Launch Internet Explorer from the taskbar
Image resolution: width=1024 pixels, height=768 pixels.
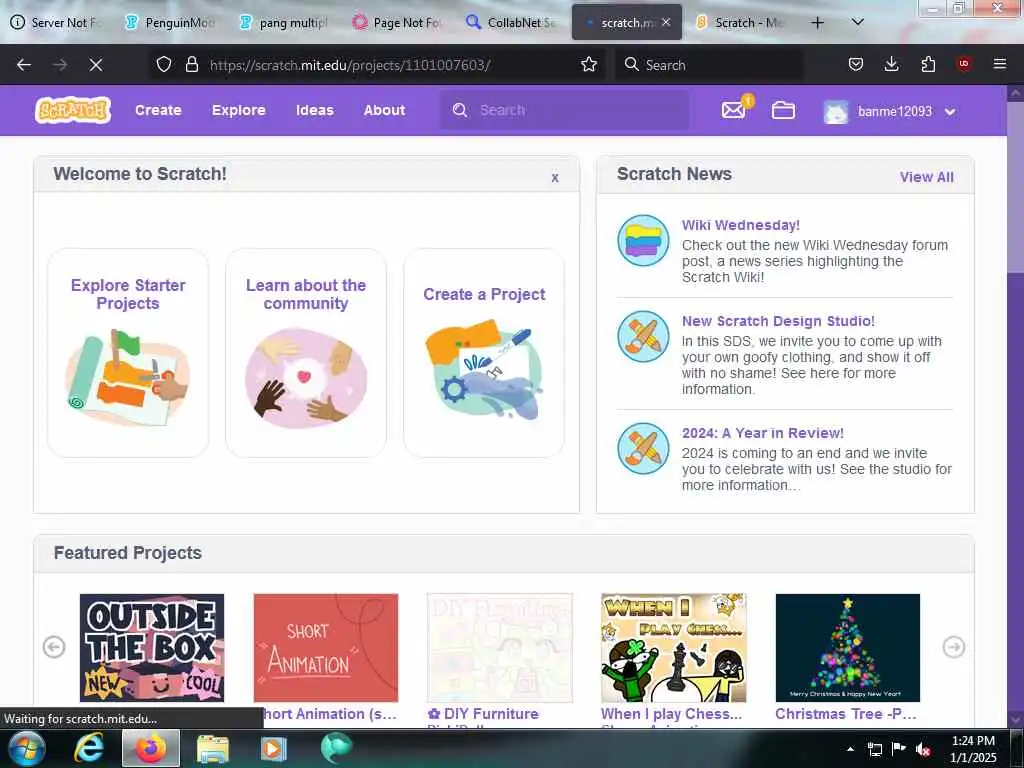88,748
